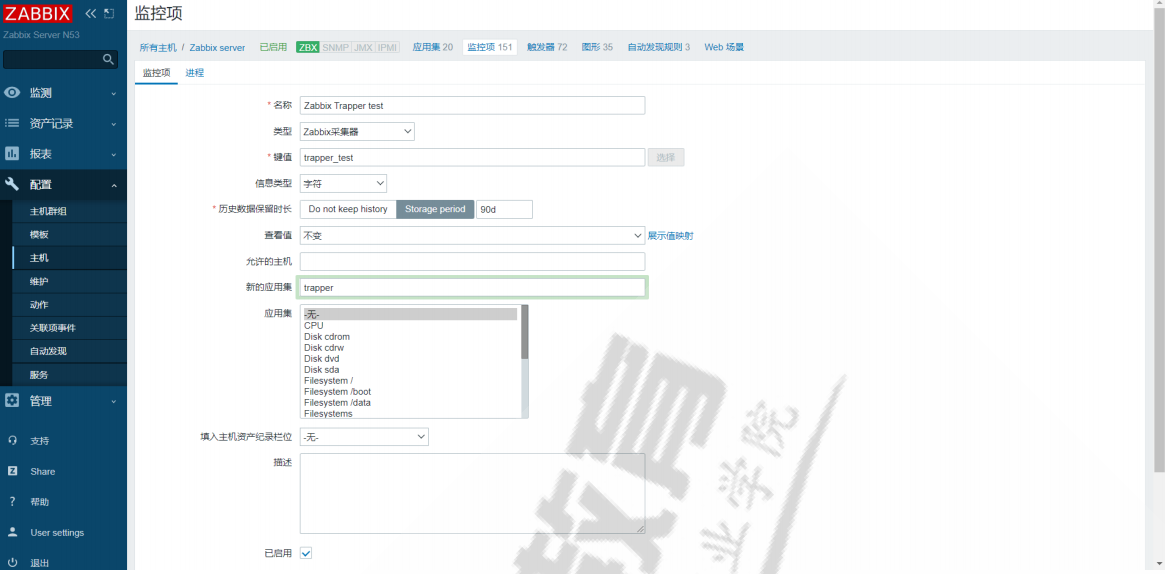This screenshot has height=574, width=1165.
Task: Click the ZBX availability badge
Action: pos(308,47)
